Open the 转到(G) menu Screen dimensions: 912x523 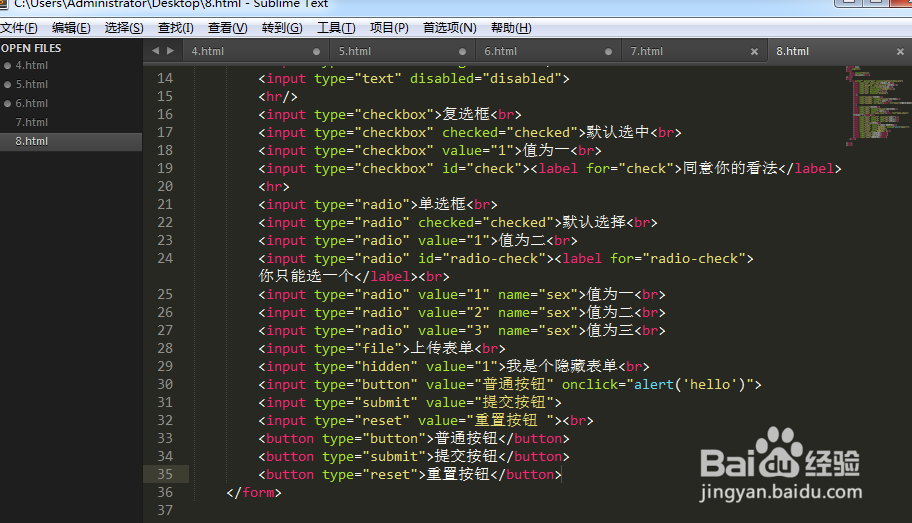(x=282, y=27)
